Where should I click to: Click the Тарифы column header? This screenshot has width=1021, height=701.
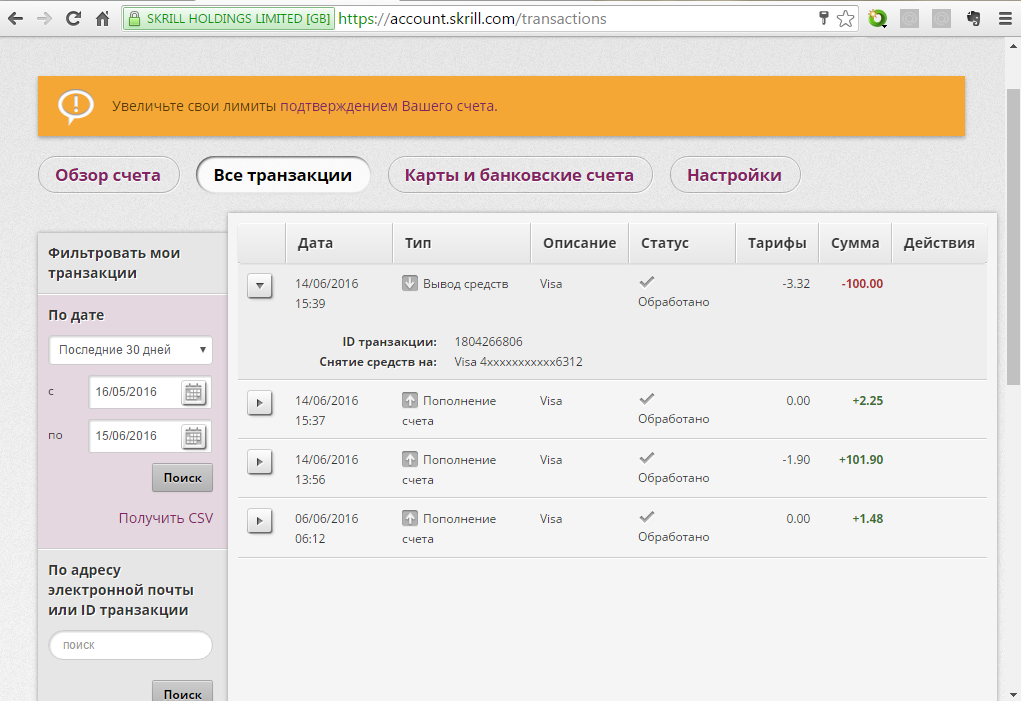click(x=777, y=243)
